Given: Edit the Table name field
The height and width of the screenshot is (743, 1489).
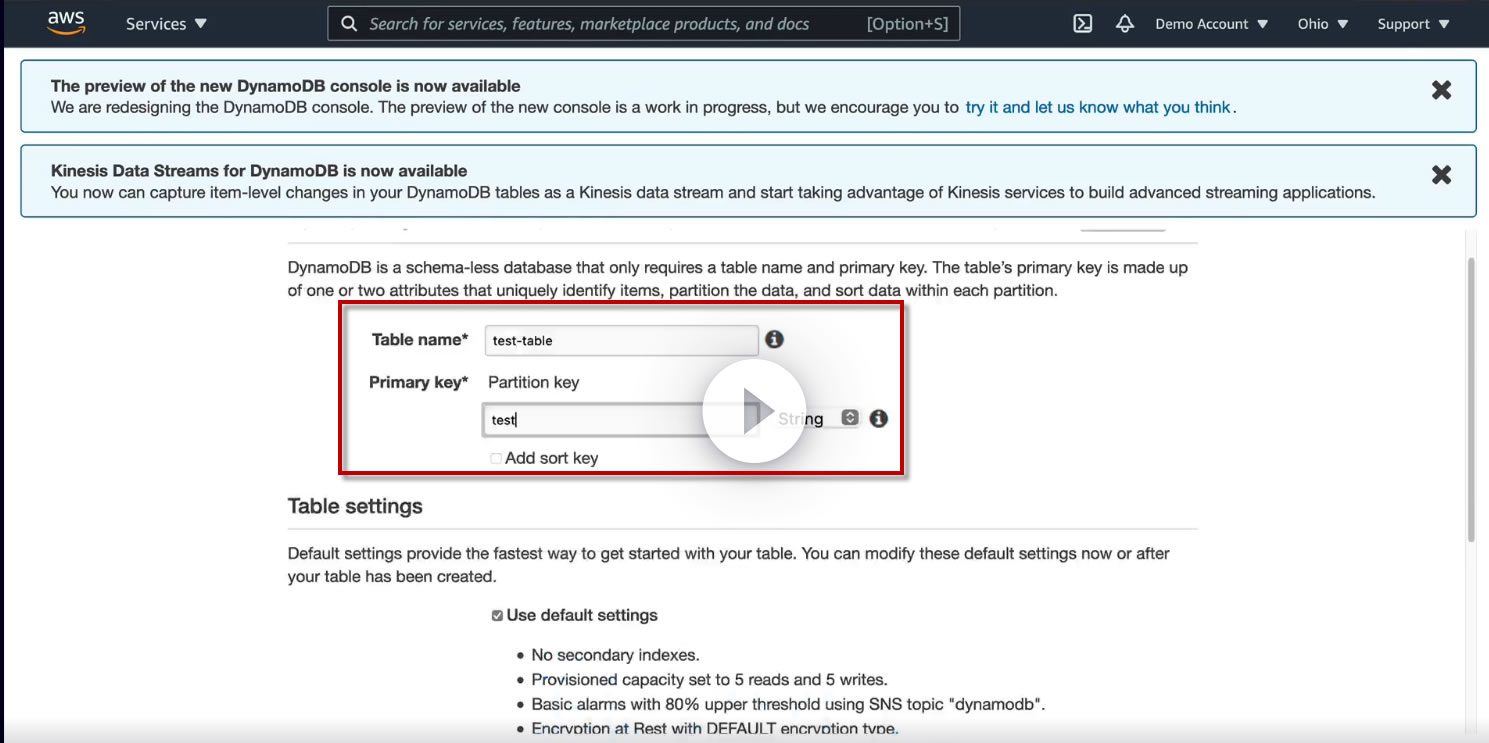Looking at the screenshot, I should click(621, 340).
